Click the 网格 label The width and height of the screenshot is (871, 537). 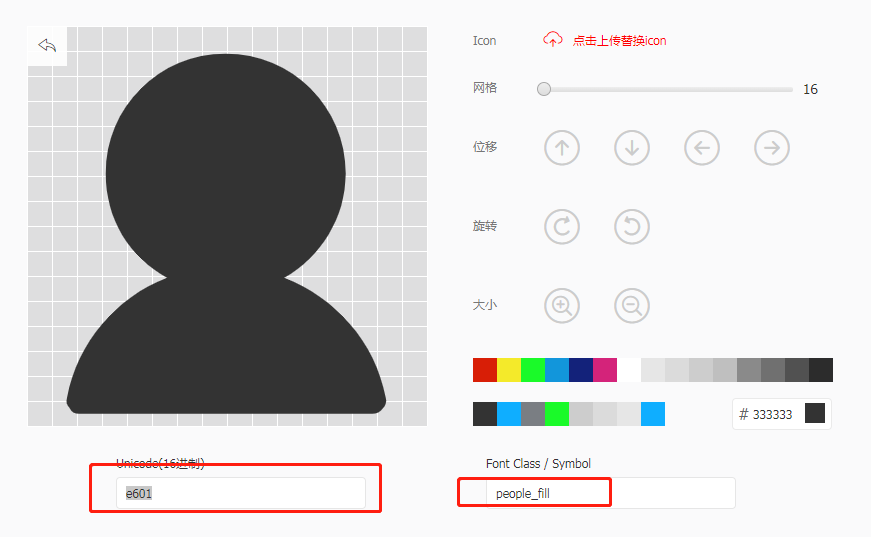(485, 88)
